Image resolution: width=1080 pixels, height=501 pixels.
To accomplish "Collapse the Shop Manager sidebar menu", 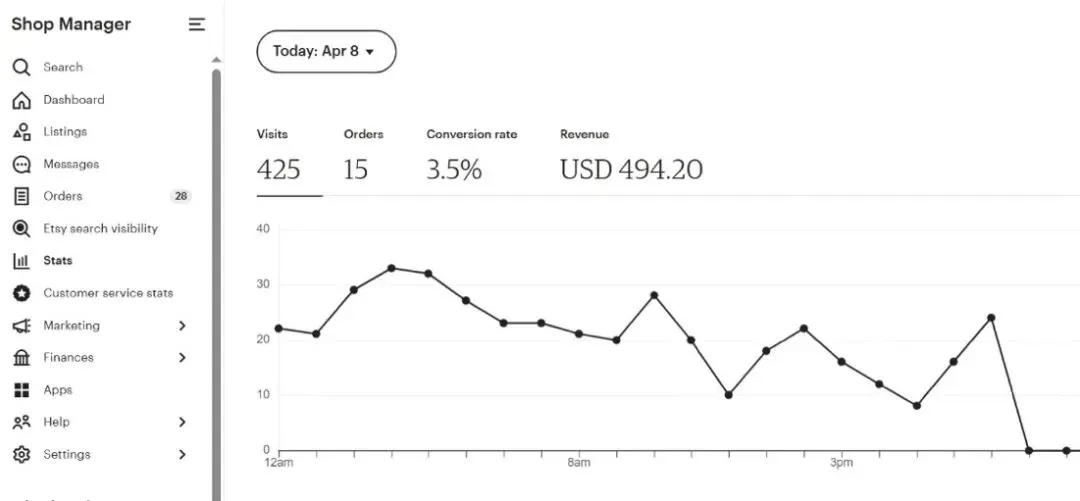I will tap(197, 25).
